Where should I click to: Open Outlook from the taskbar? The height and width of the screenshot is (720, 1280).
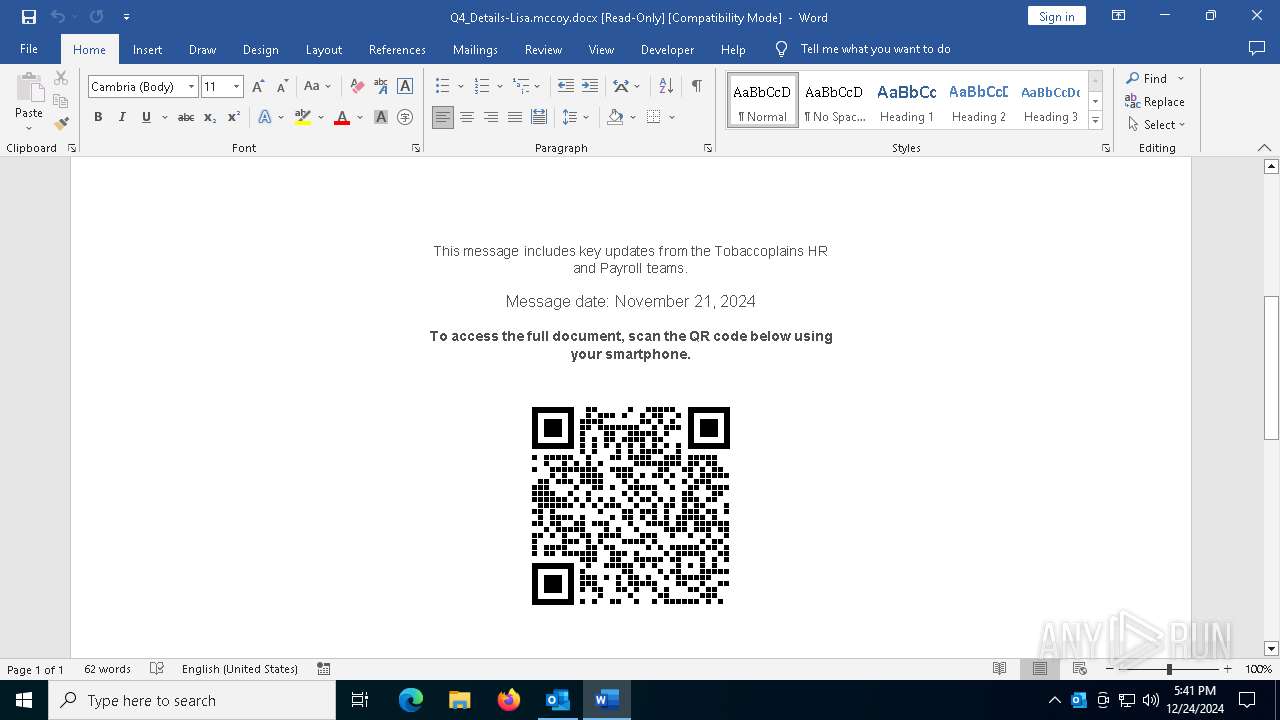pyautogui.click(x=557, y=700)
